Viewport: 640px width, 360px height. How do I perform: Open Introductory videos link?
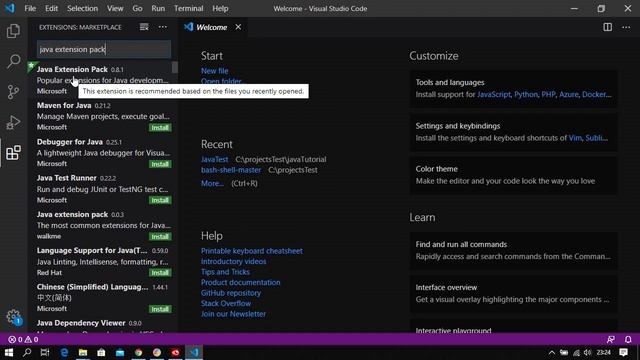pos(233,261)
